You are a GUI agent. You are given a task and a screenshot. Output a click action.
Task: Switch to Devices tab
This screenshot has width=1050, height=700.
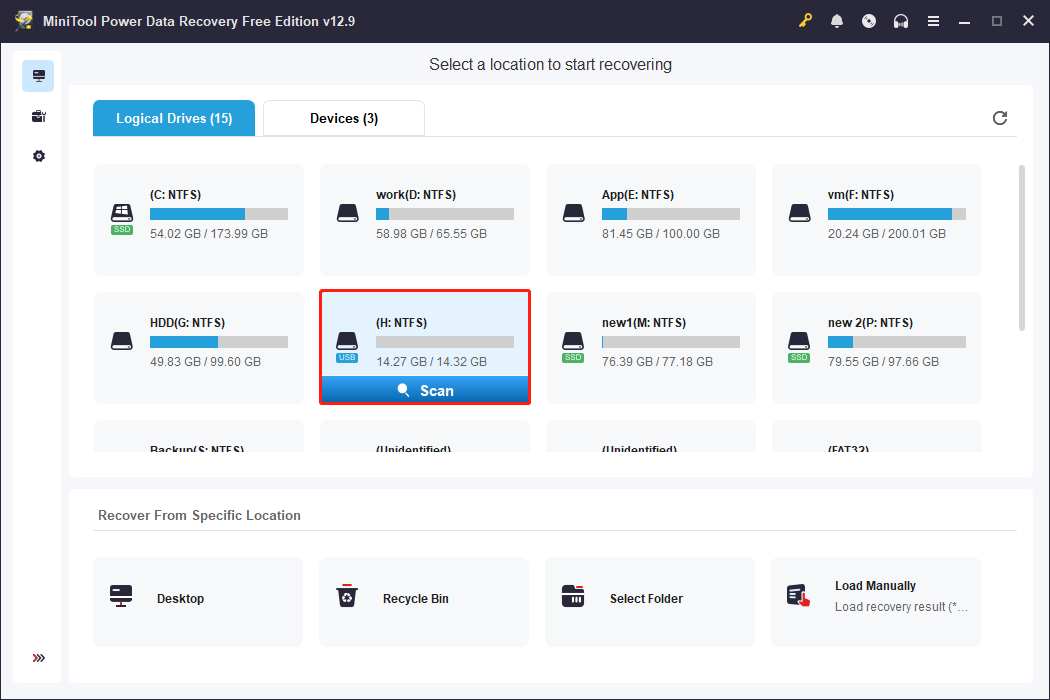coord(344,118)
